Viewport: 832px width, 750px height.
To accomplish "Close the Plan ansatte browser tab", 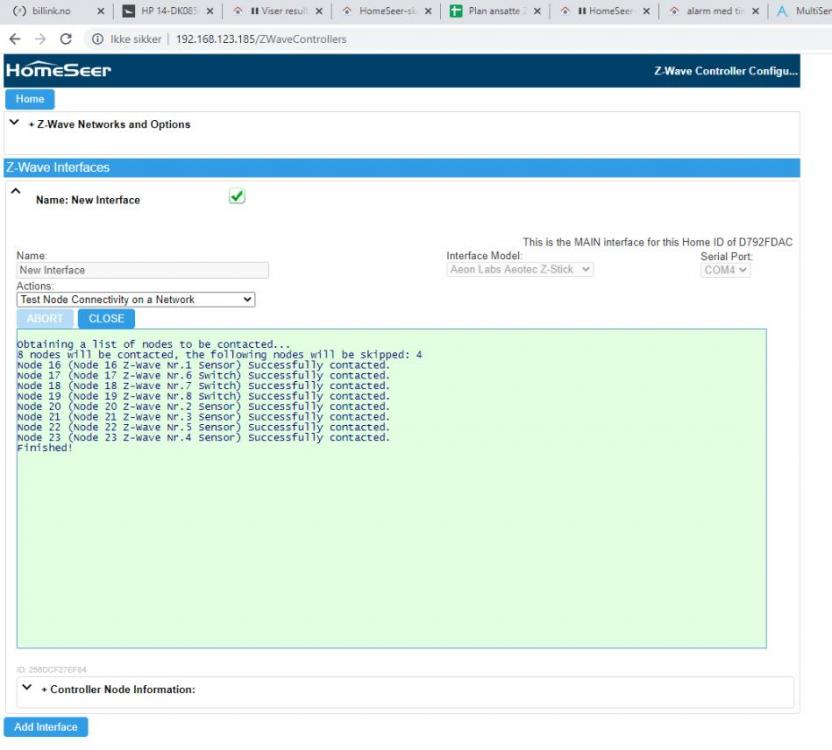I will click(537, 12).
